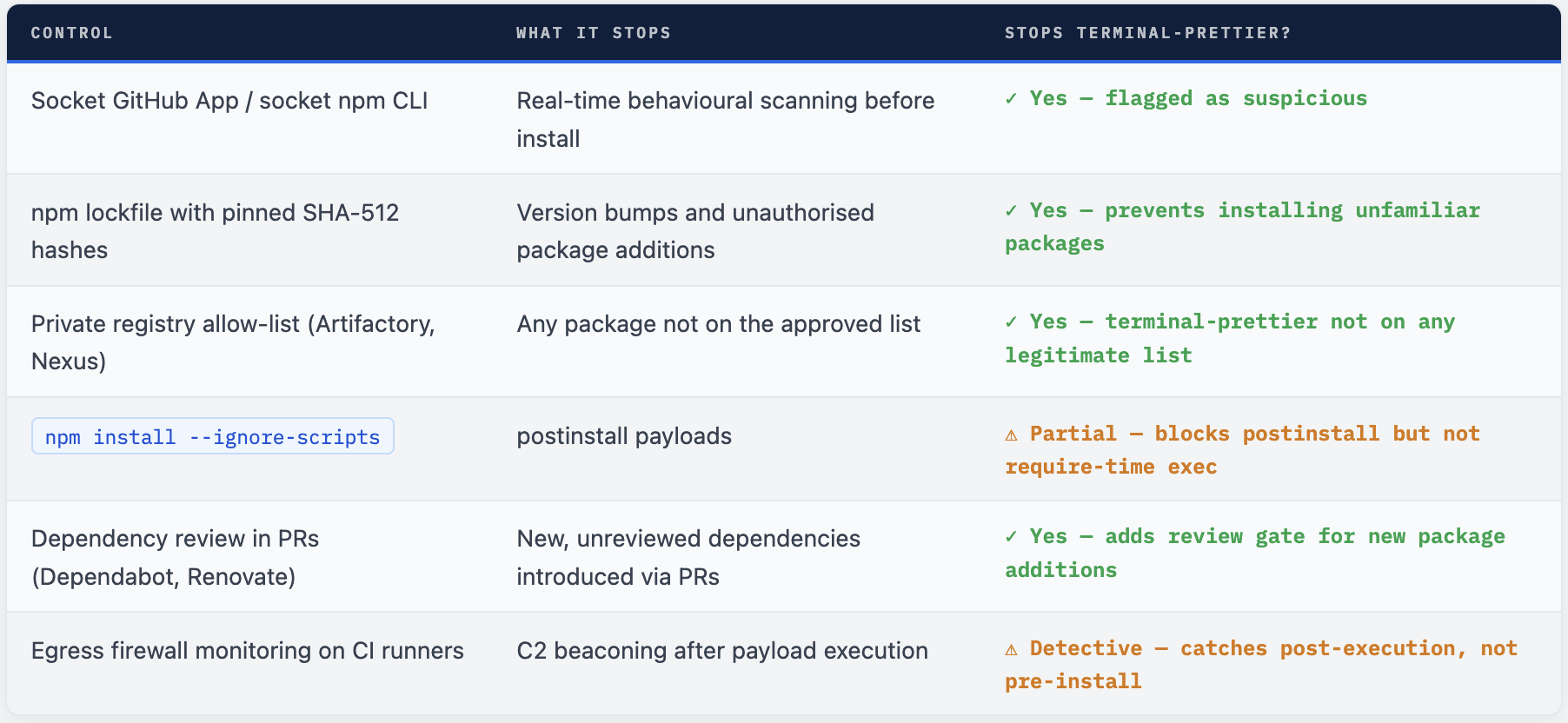Click the checkmark before "prevents installing unfamiliar packages"
This screenshot has height=723, width=1568.
pos(1011,211)
